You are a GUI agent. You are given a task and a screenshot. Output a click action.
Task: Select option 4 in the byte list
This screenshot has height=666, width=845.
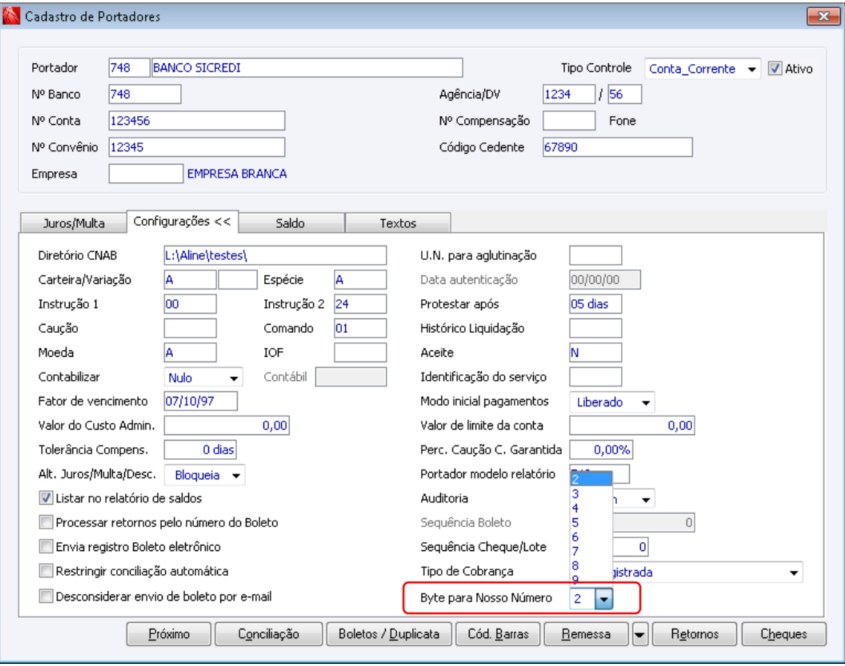tap(591, 508)
